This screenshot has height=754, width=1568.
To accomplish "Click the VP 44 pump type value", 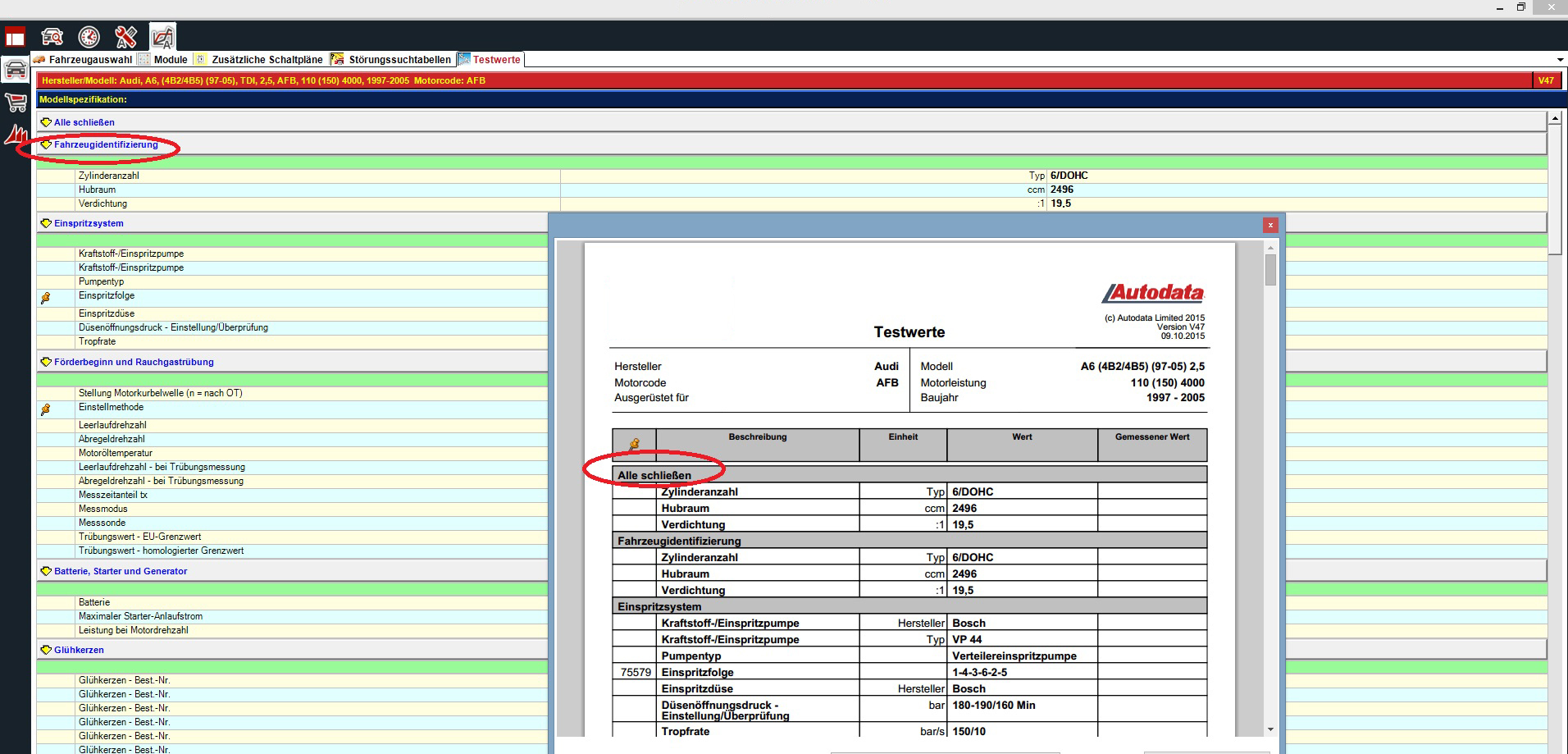I will point(967,639).
